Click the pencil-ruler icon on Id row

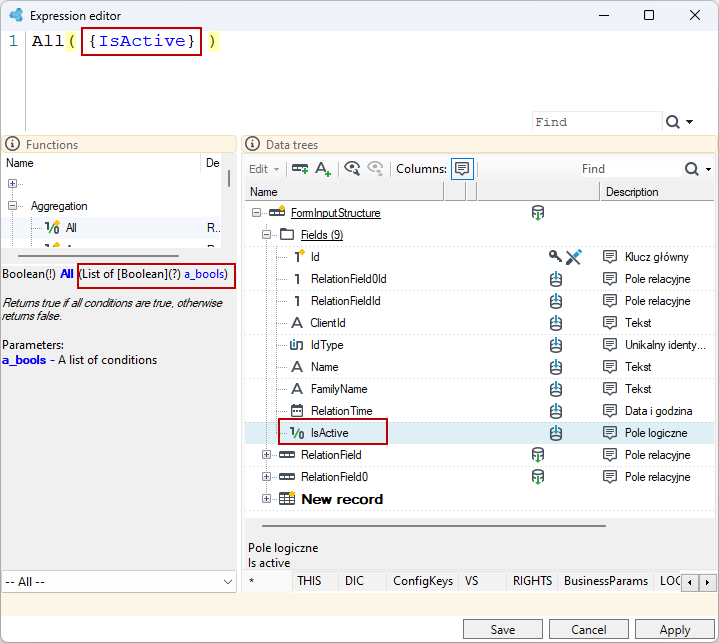573,257
